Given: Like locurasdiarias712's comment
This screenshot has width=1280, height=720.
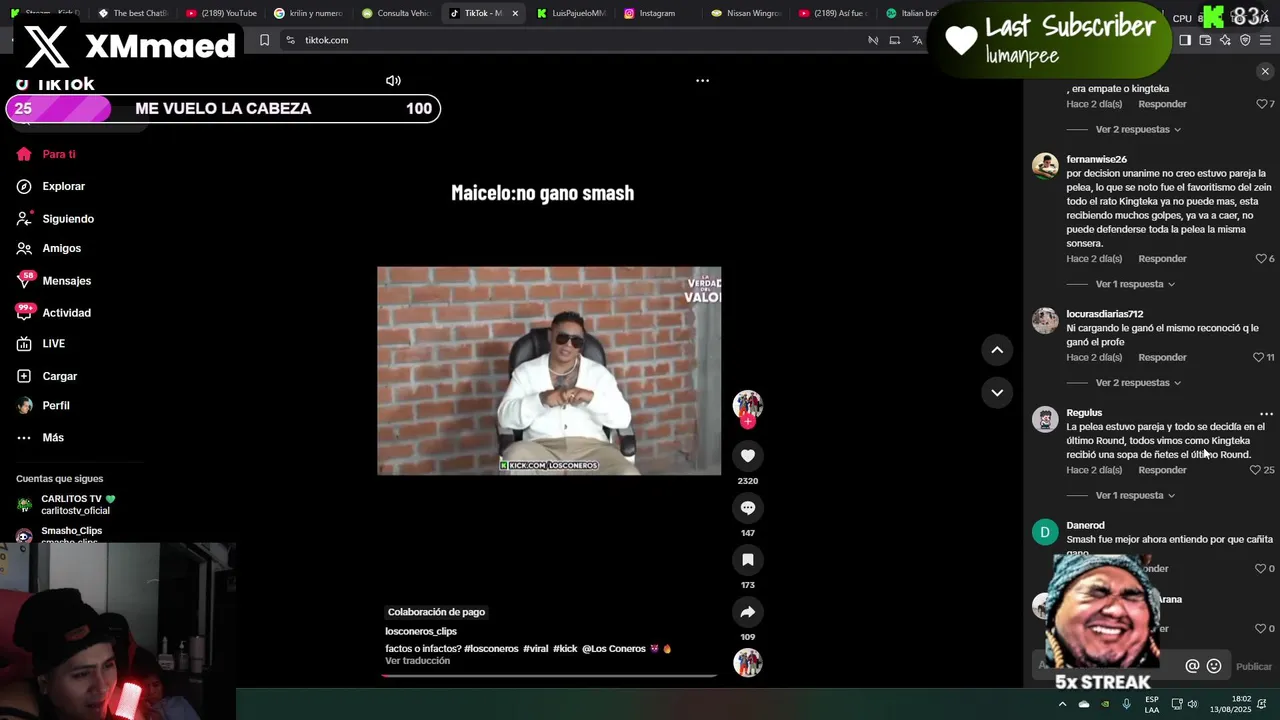Looking at the screenshot, I should coord(1258,358).
